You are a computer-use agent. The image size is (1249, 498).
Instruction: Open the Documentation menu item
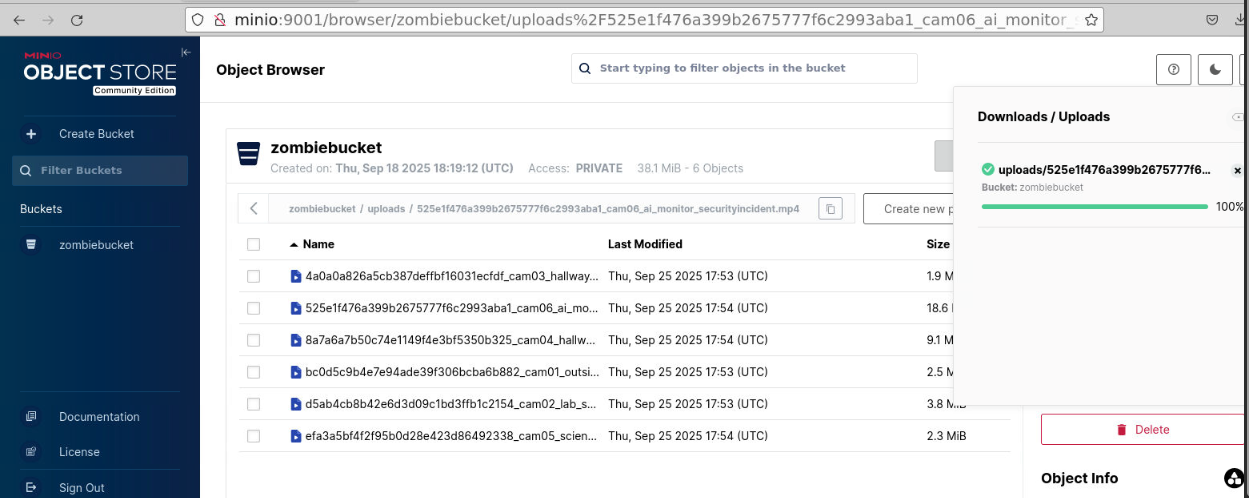99,417
